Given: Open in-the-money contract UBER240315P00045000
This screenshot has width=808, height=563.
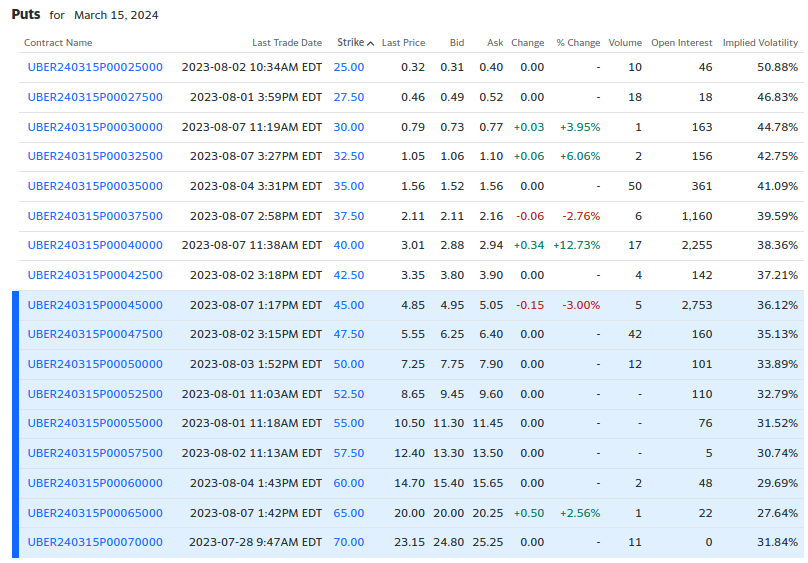Looking at the screenshot, I should pos(95,305).
